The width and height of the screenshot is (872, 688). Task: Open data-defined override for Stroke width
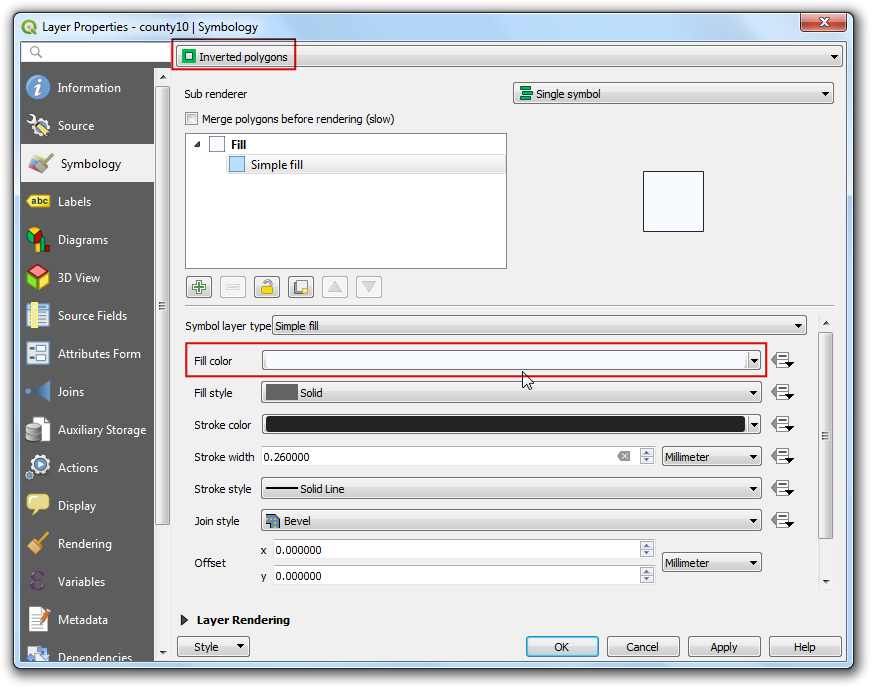(x=782, y=457)
